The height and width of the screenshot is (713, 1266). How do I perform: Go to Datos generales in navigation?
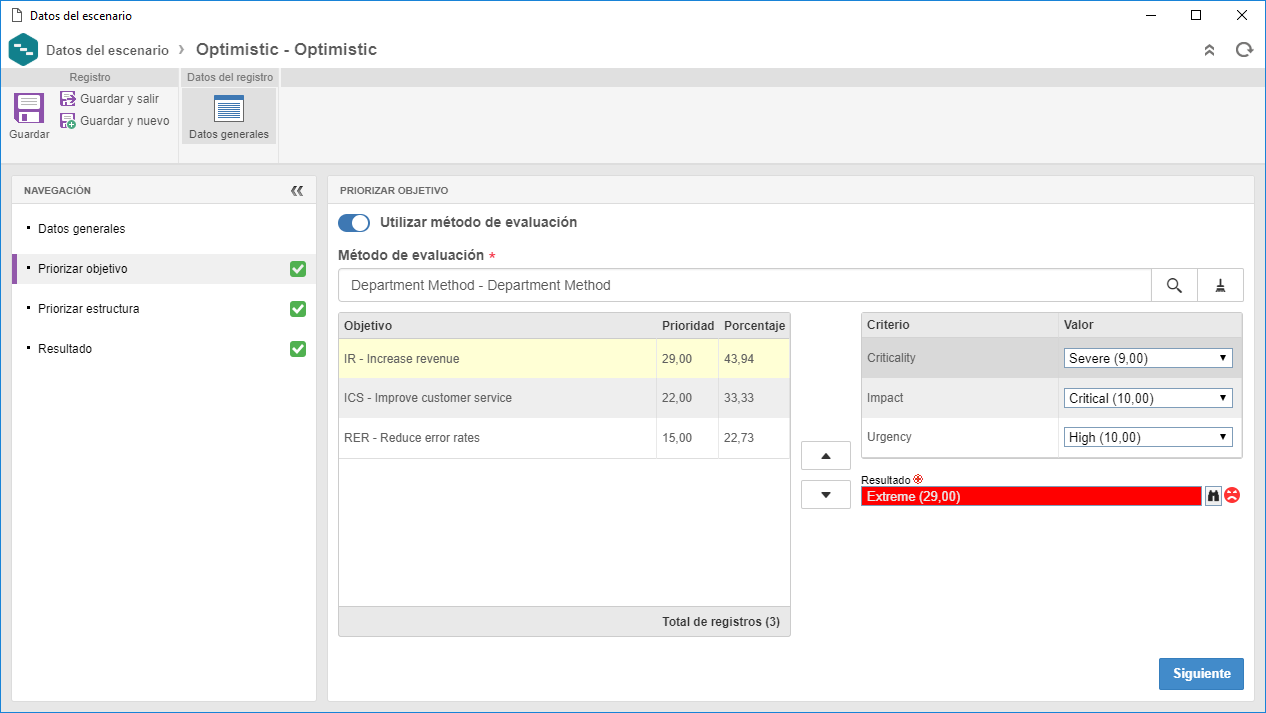(x=164, y=229)
